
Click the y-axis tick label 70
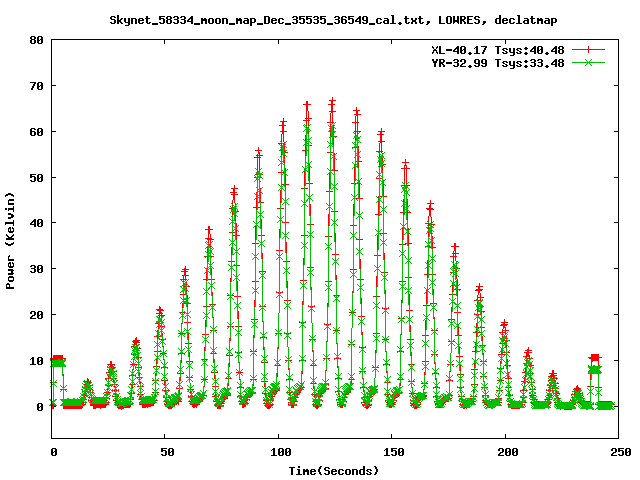[37, 86]
